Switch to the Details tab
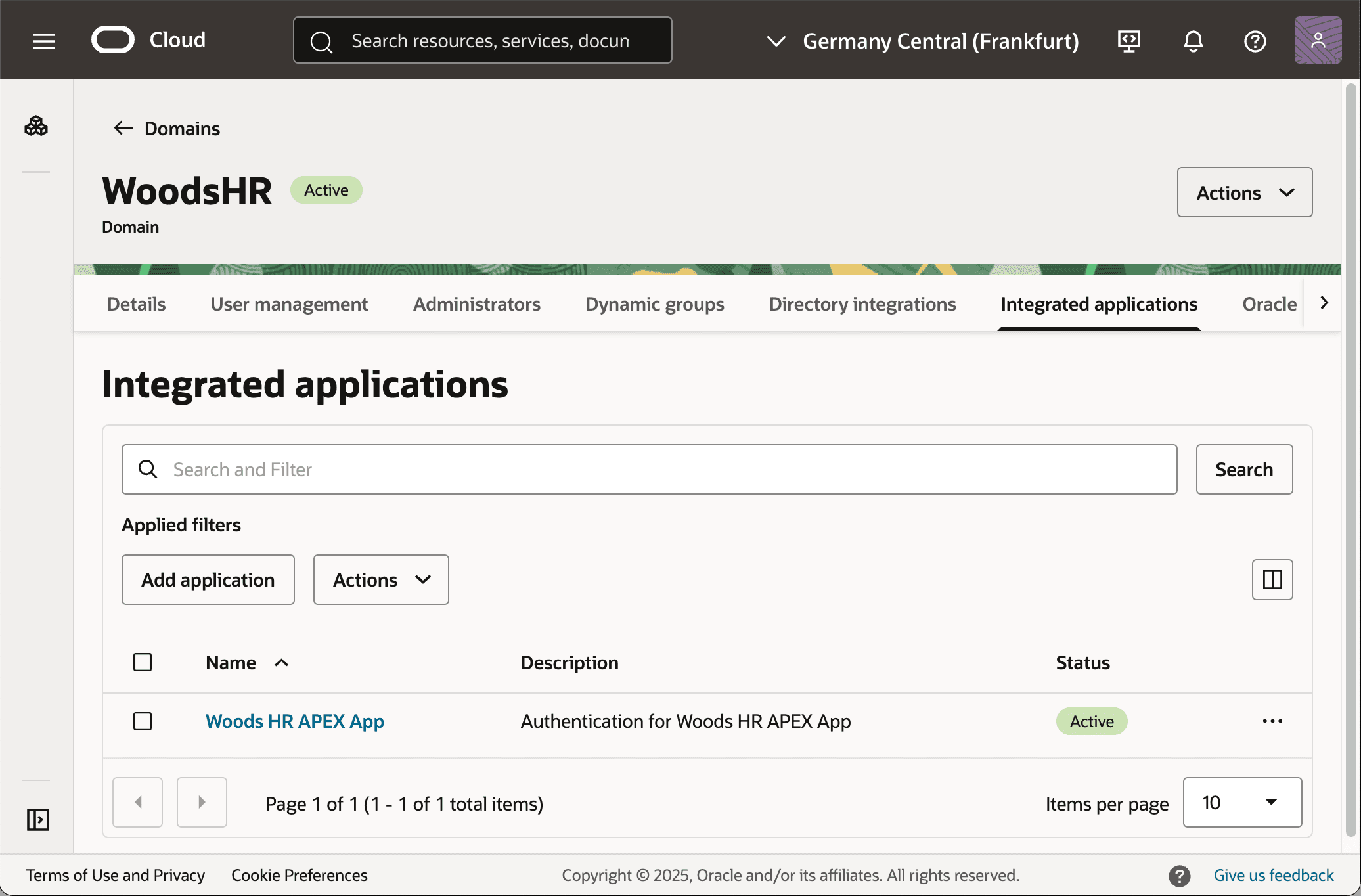Screen dimensions: 1361x896 pyautogui.click(x=136, y=304)
